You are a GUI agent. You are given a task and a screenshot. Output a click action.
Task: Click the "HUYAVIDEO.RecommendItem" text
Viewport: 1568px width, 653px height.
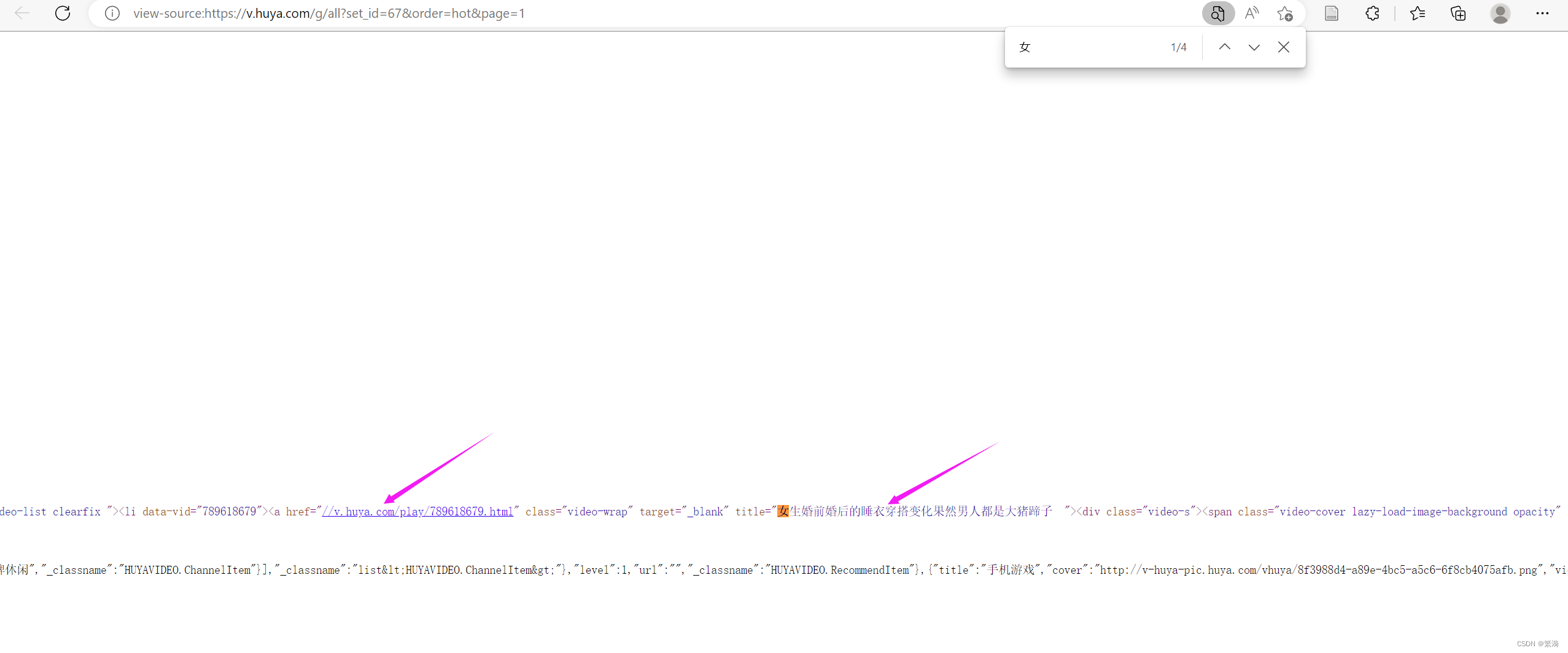click(841, 570)
